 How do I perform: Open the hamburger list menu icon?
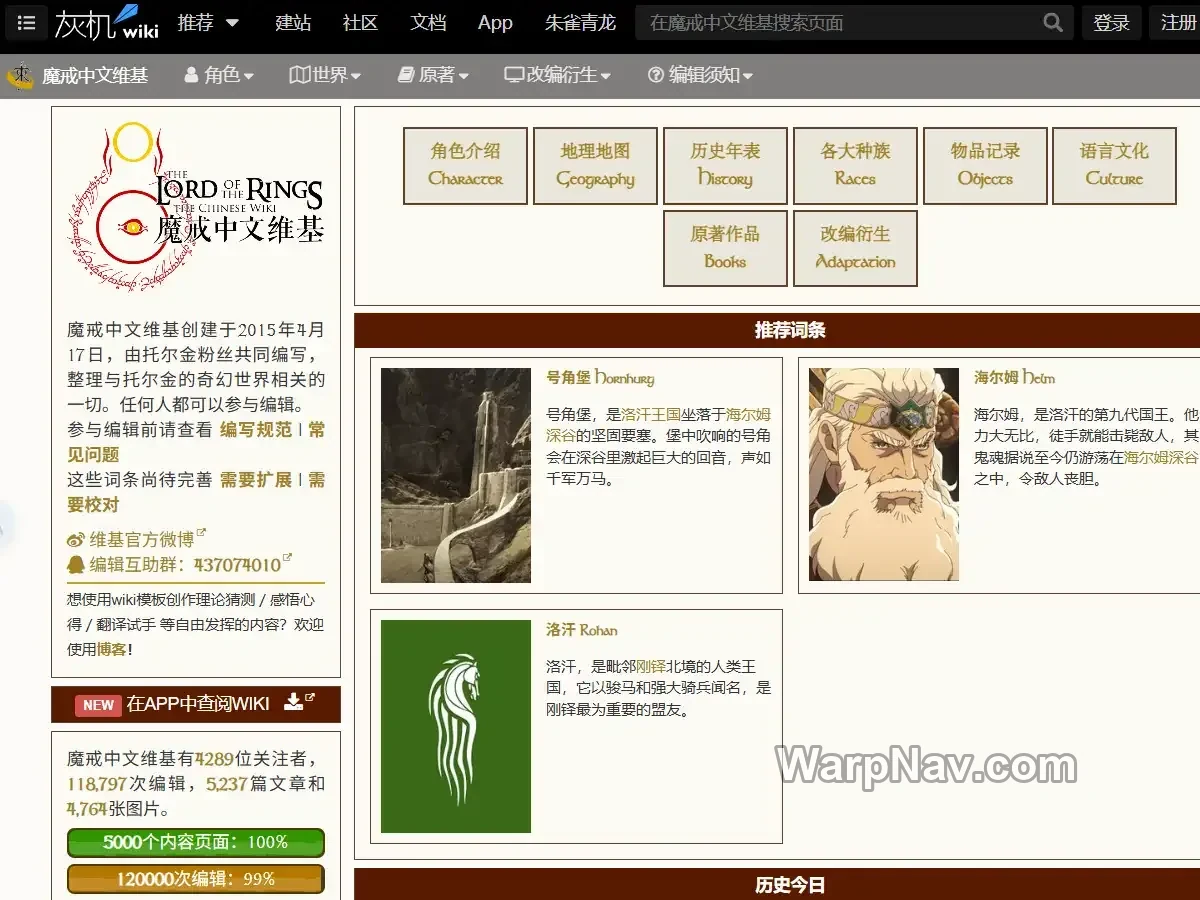click(26, 22)
